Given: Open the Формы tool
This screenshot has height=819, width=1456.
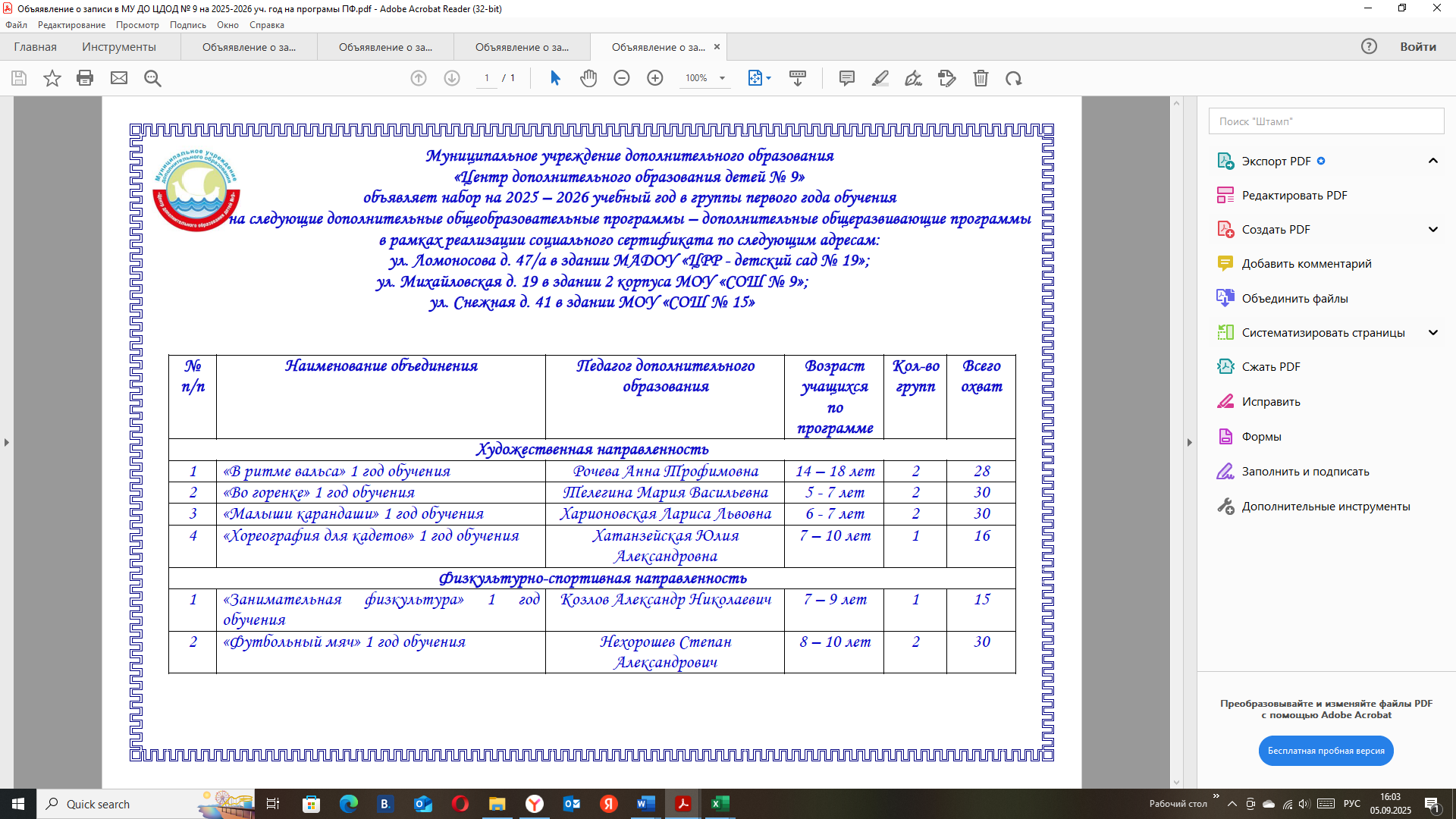Looking at the screenshot, I should (1249, 436).
